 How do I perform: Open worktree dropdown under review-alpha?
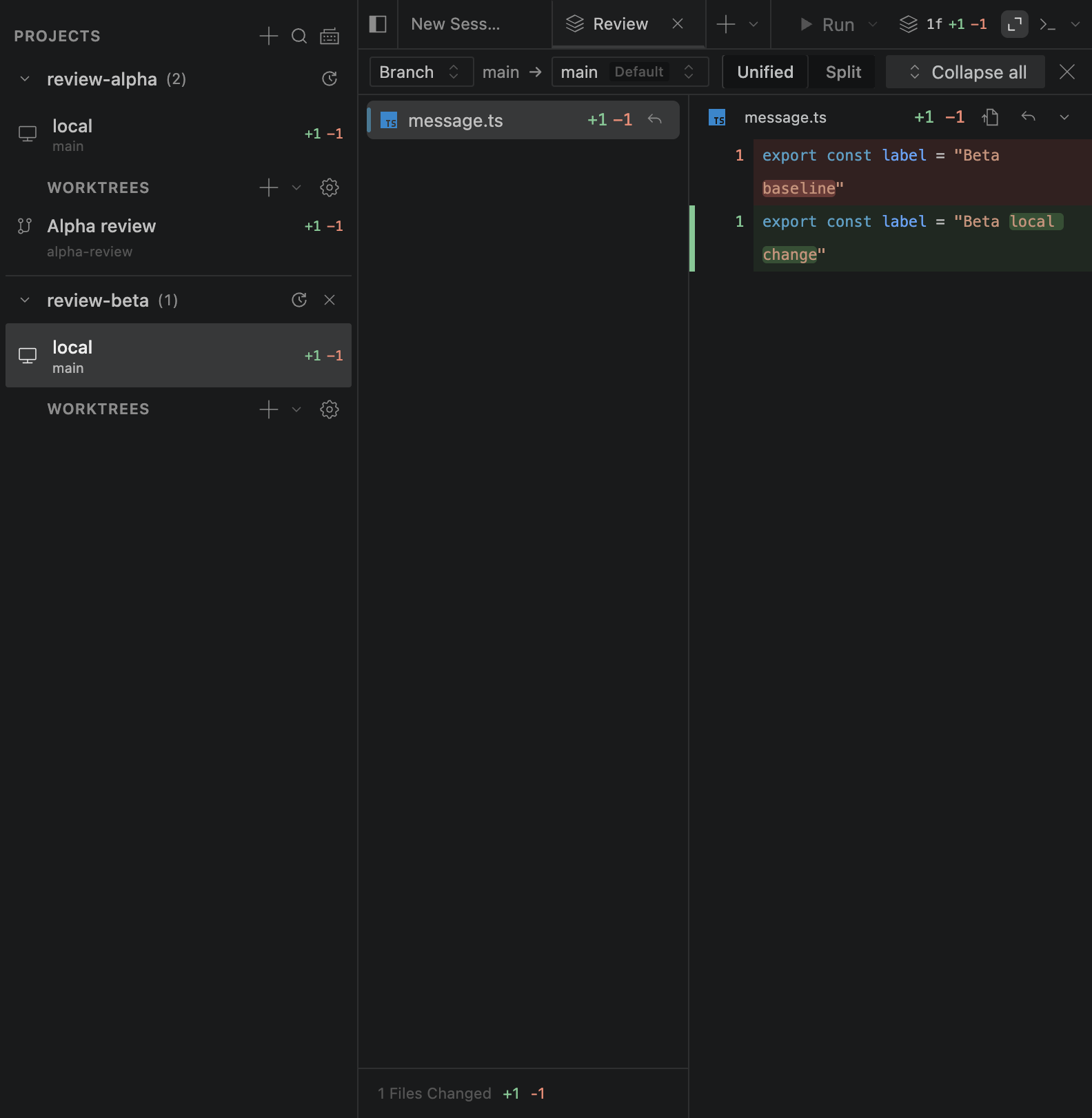point(296,187)
